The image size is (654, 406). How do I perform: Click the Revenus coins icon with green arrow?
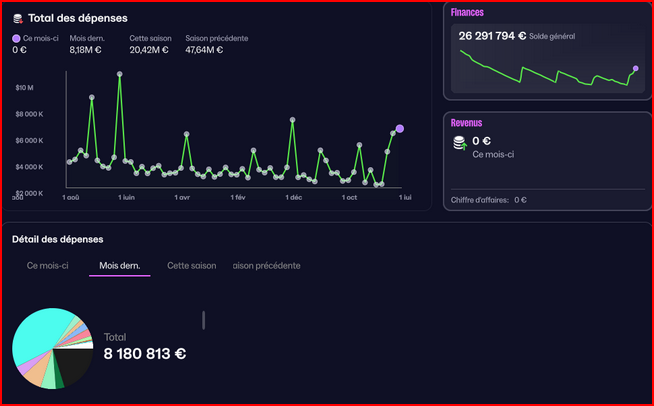460,144
